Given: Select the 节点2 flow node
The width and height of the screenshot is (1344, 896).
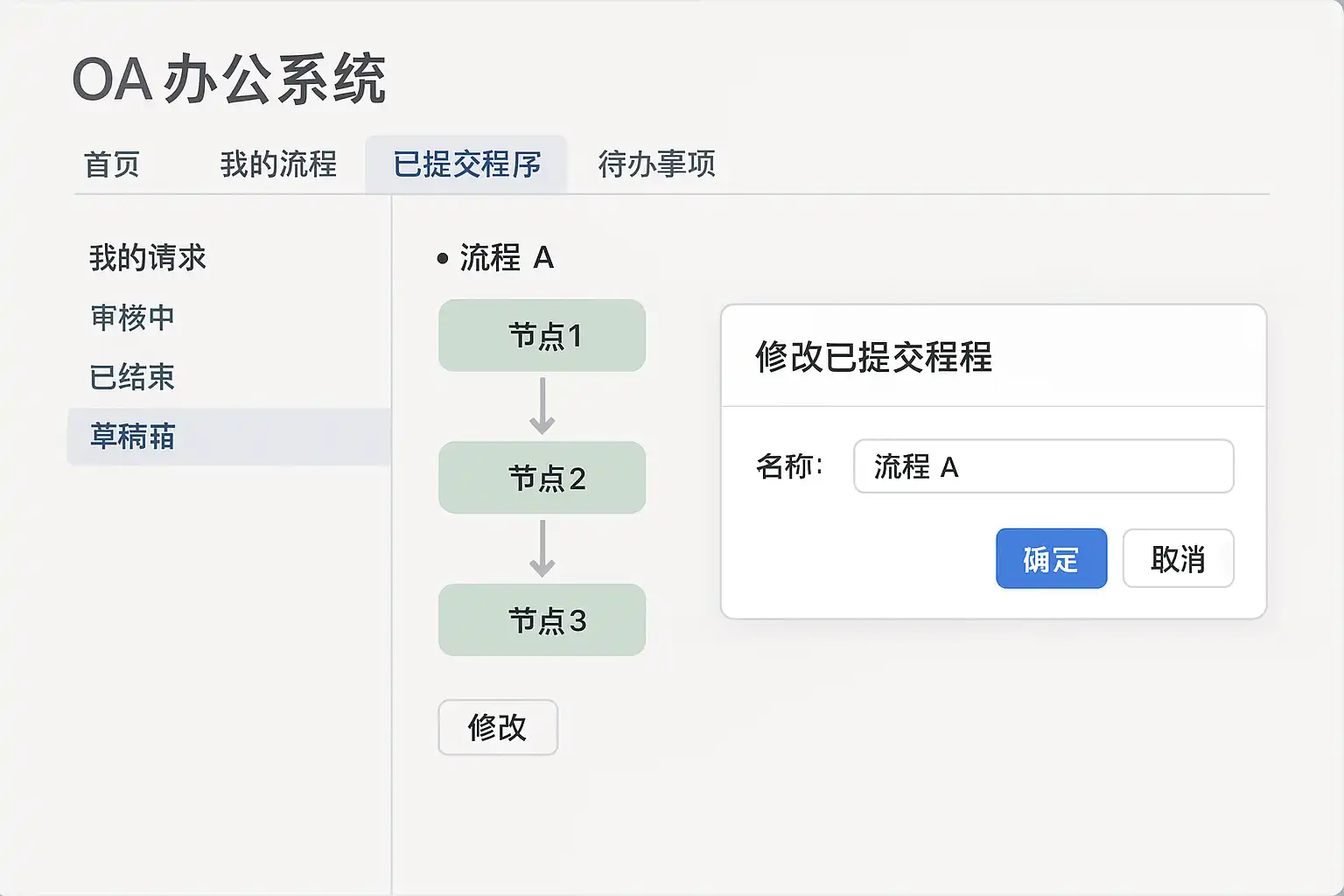Looking at the screenshot, I should pos(542,478).
